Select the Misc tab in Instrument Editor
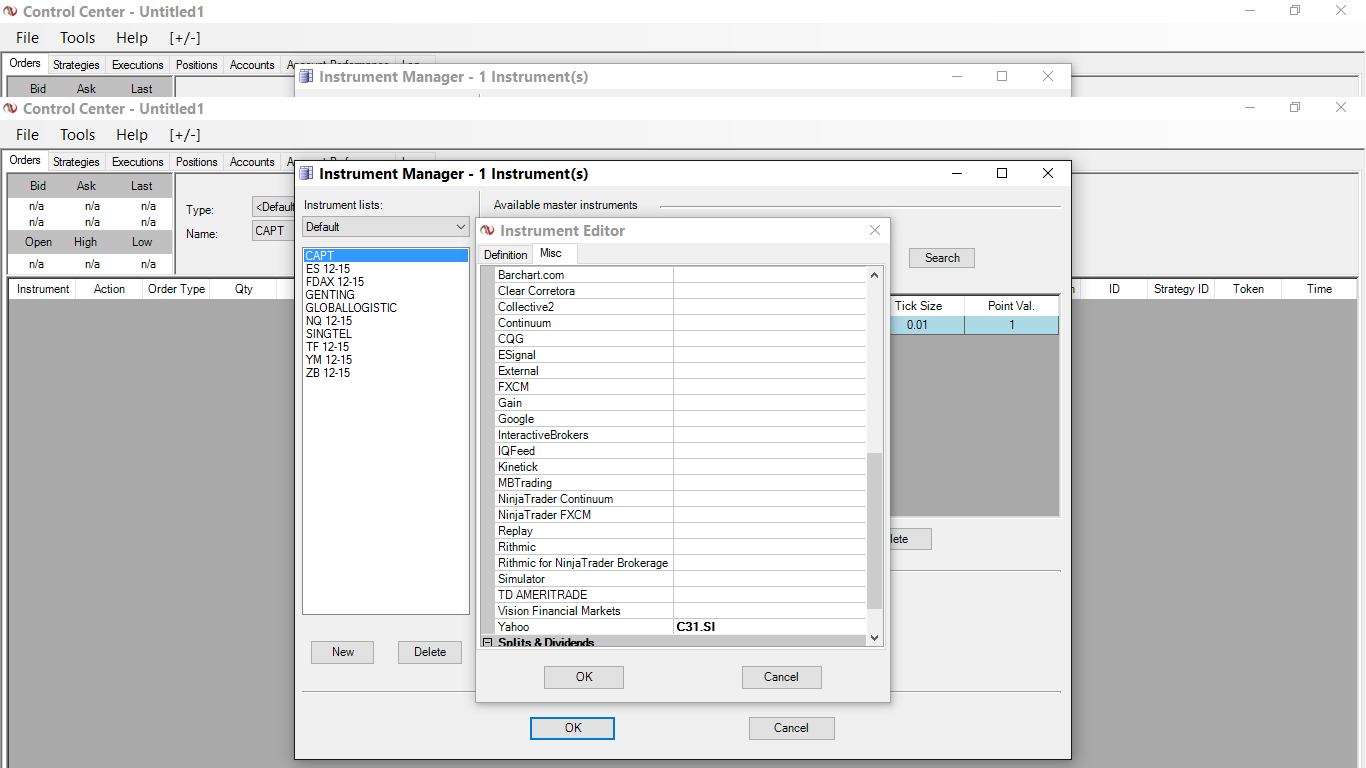This screenshot has height=768, width=1366. click(551, 254)
